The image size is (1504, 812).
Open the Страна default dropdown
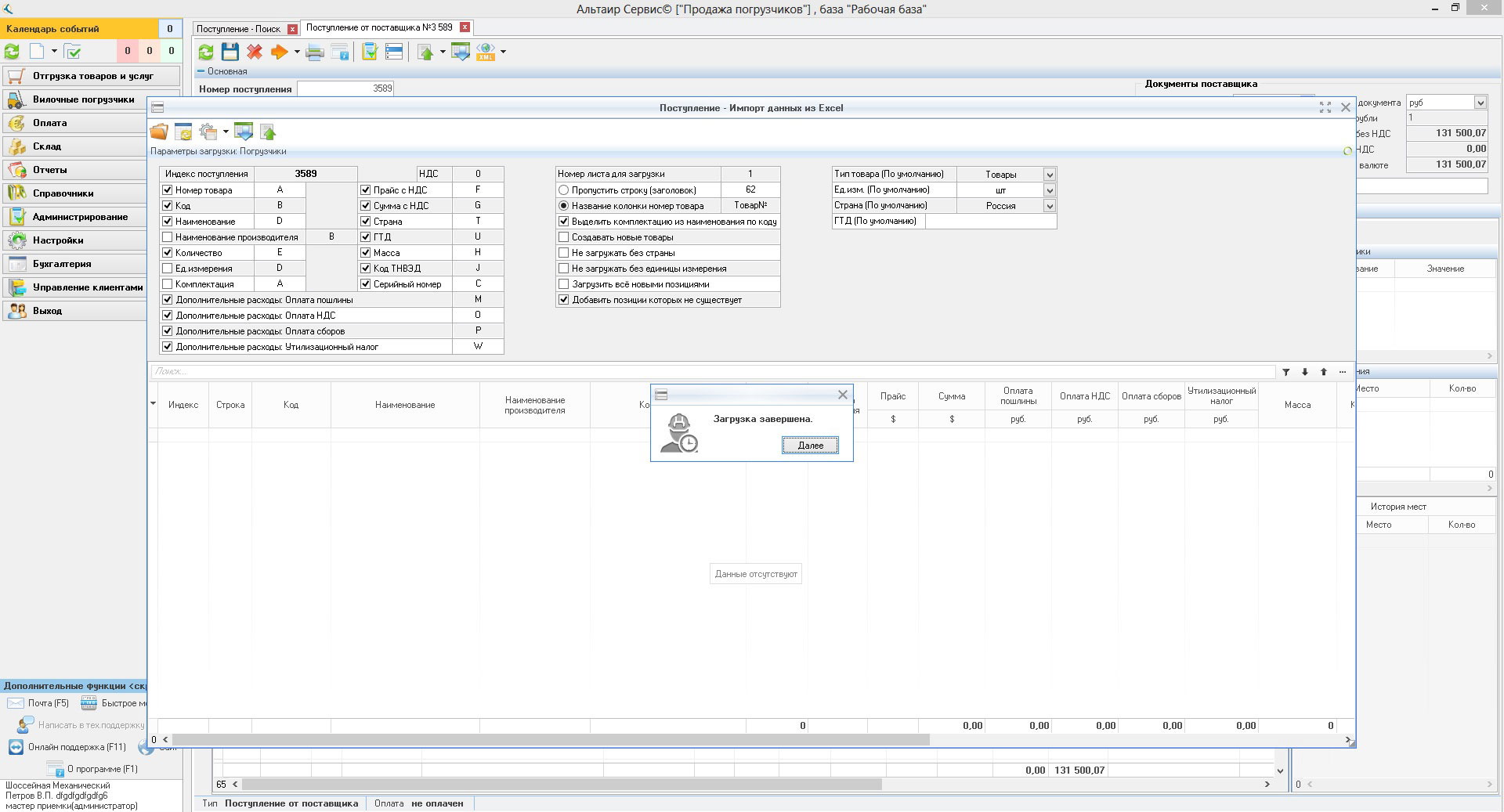[1050, 205]
